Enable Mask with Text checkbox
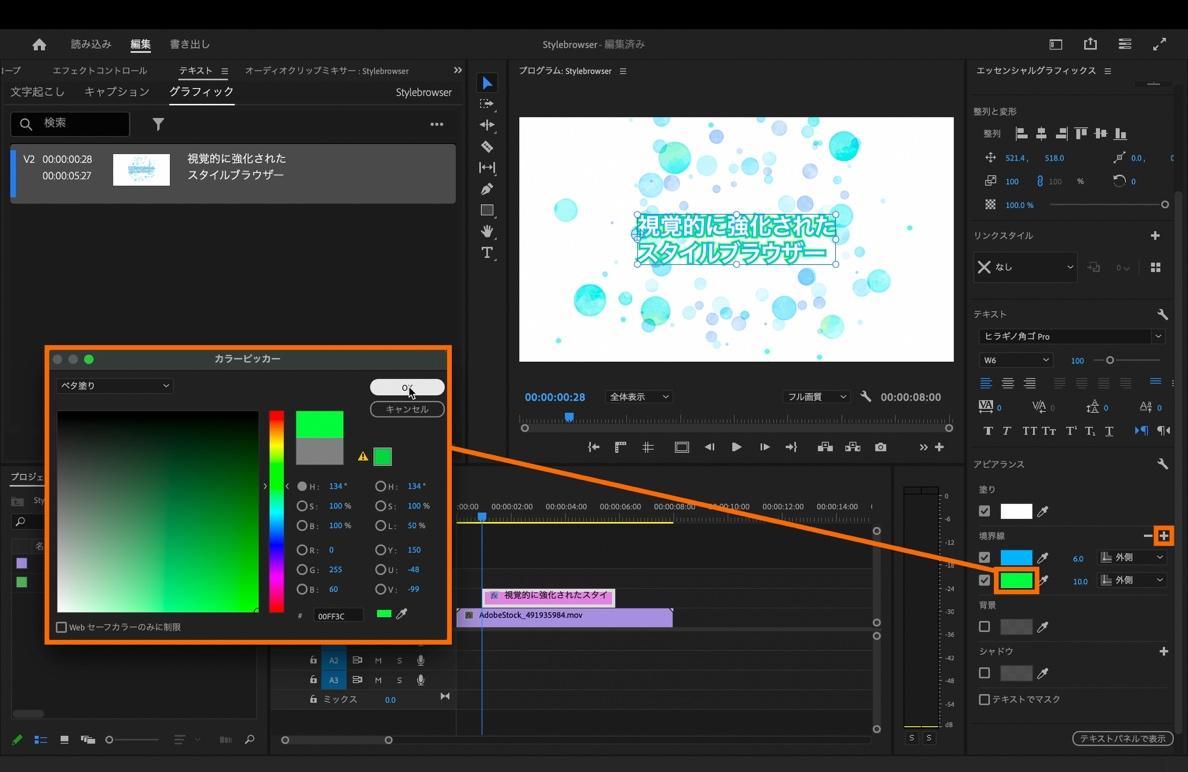 point(984,699)
